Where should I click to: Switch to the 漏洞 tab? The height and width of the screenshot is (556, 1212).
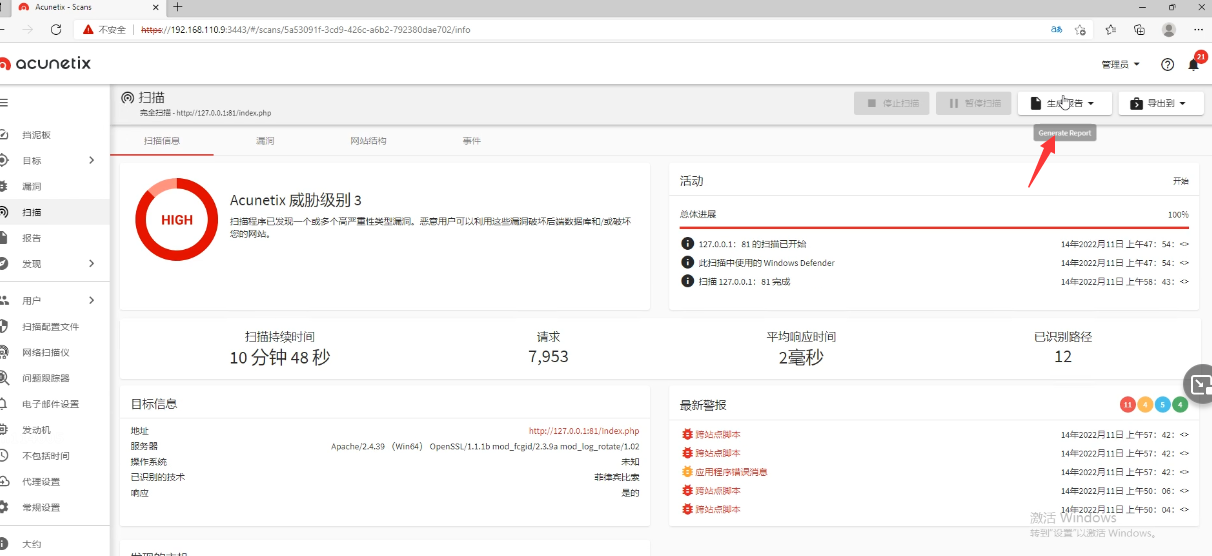tap(265, 141)
